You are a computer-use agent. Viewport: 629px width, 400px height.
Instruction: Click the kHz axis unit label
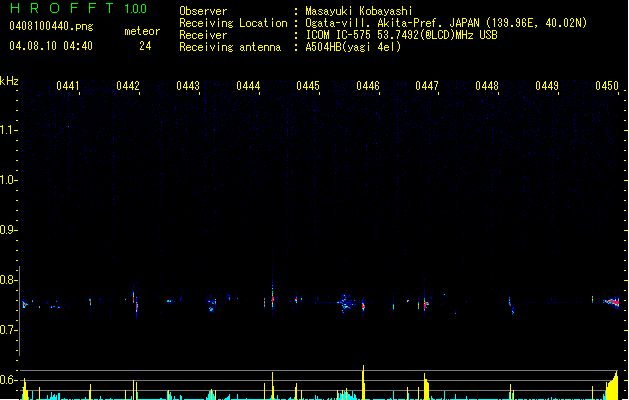click(9, 81)
